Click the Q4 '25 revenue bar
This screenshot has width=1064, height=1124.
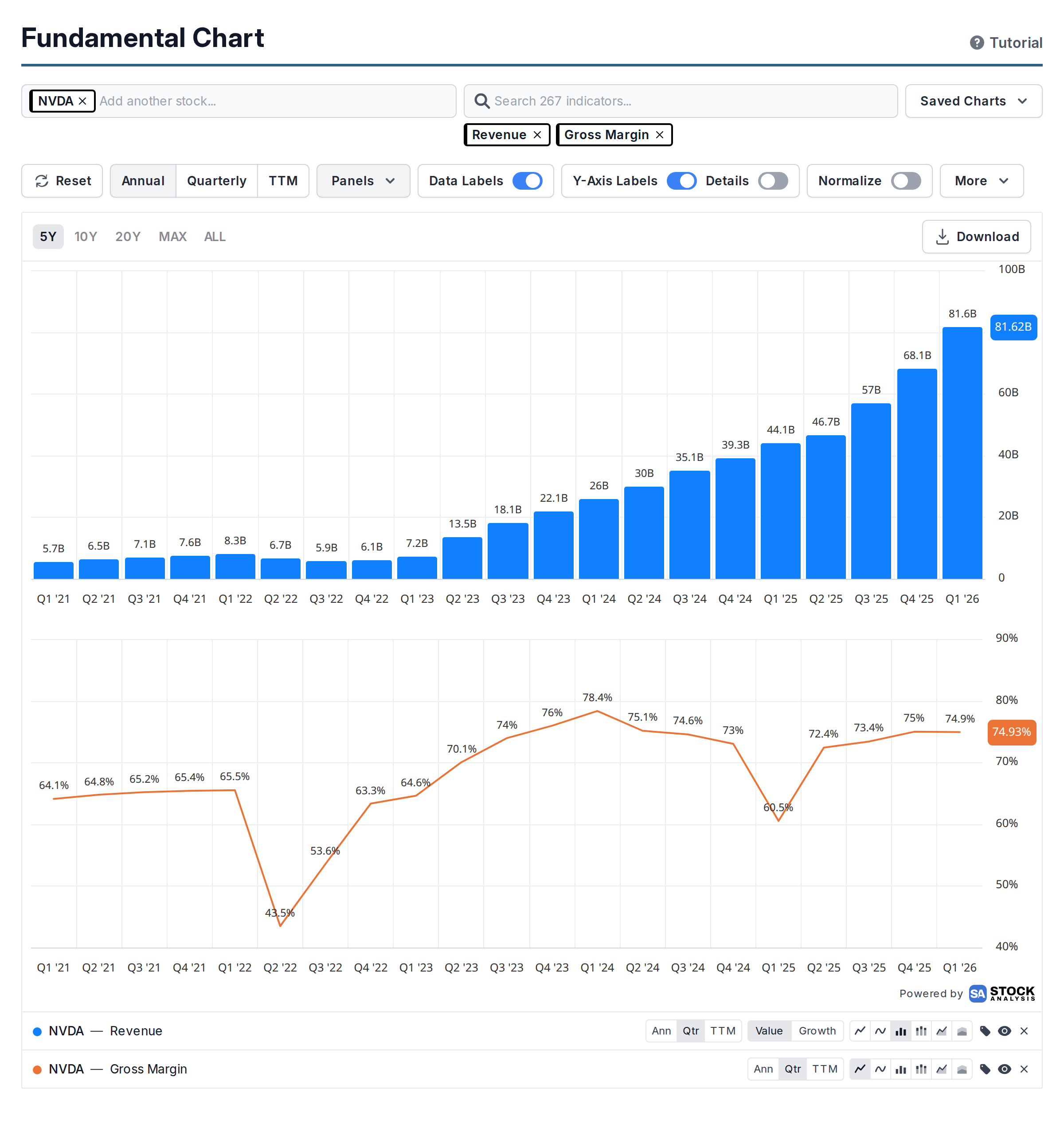[x=917, y=473]
